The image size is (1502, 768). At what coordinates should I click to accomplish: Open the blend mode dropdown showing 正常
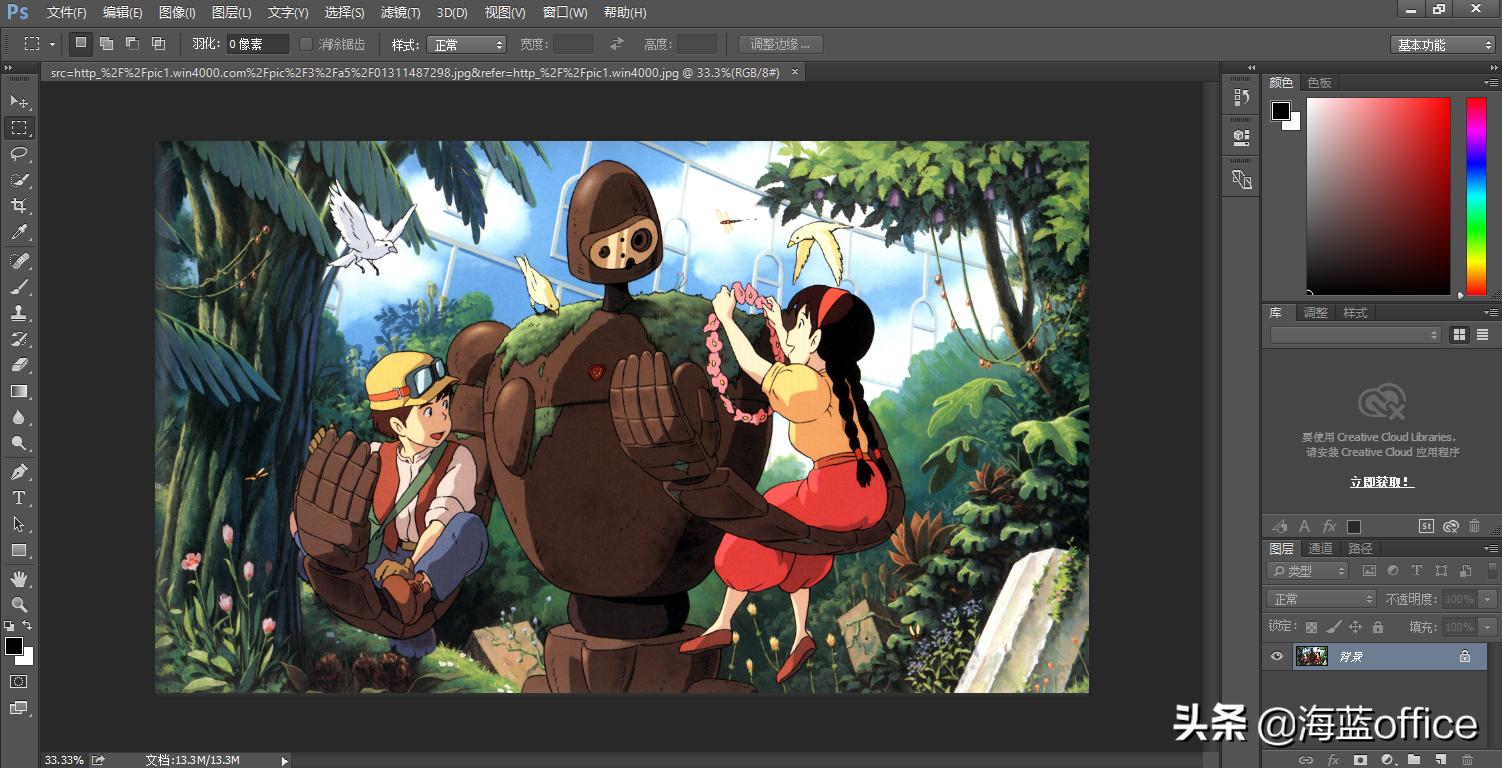click(x=1319, y=598)
